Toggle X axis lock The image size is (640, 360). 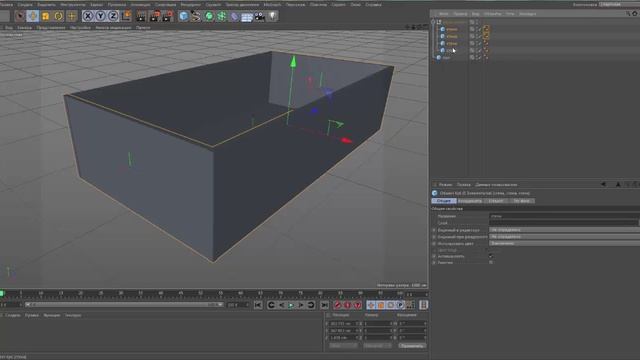(88, 16)
